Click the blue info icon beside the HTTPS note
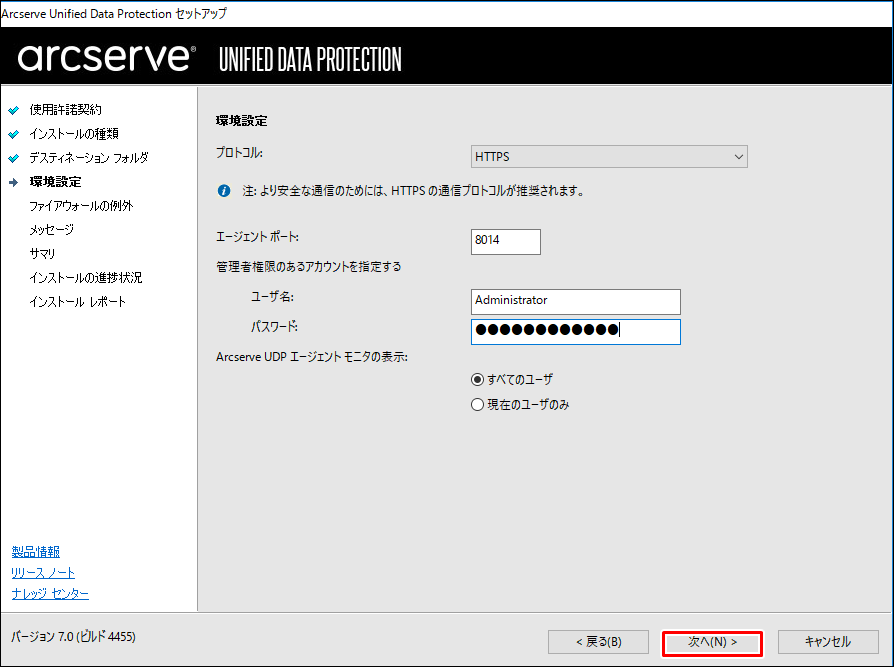The width and height of the screenshot is (894, 667). click(224, 191)
